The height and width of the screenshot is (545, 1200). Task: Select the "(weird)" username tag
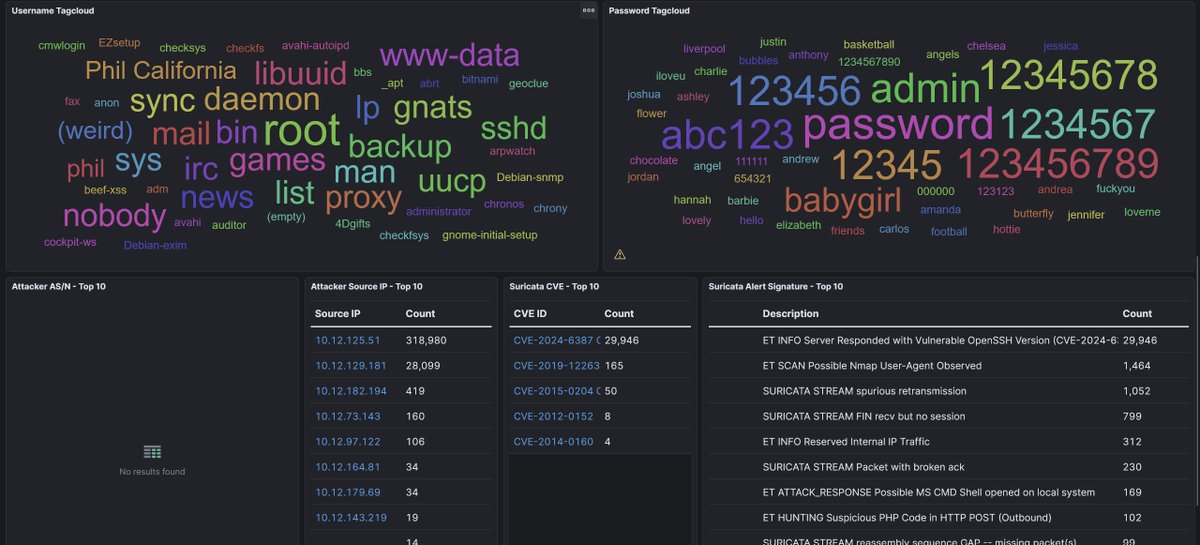click(95, 131)
